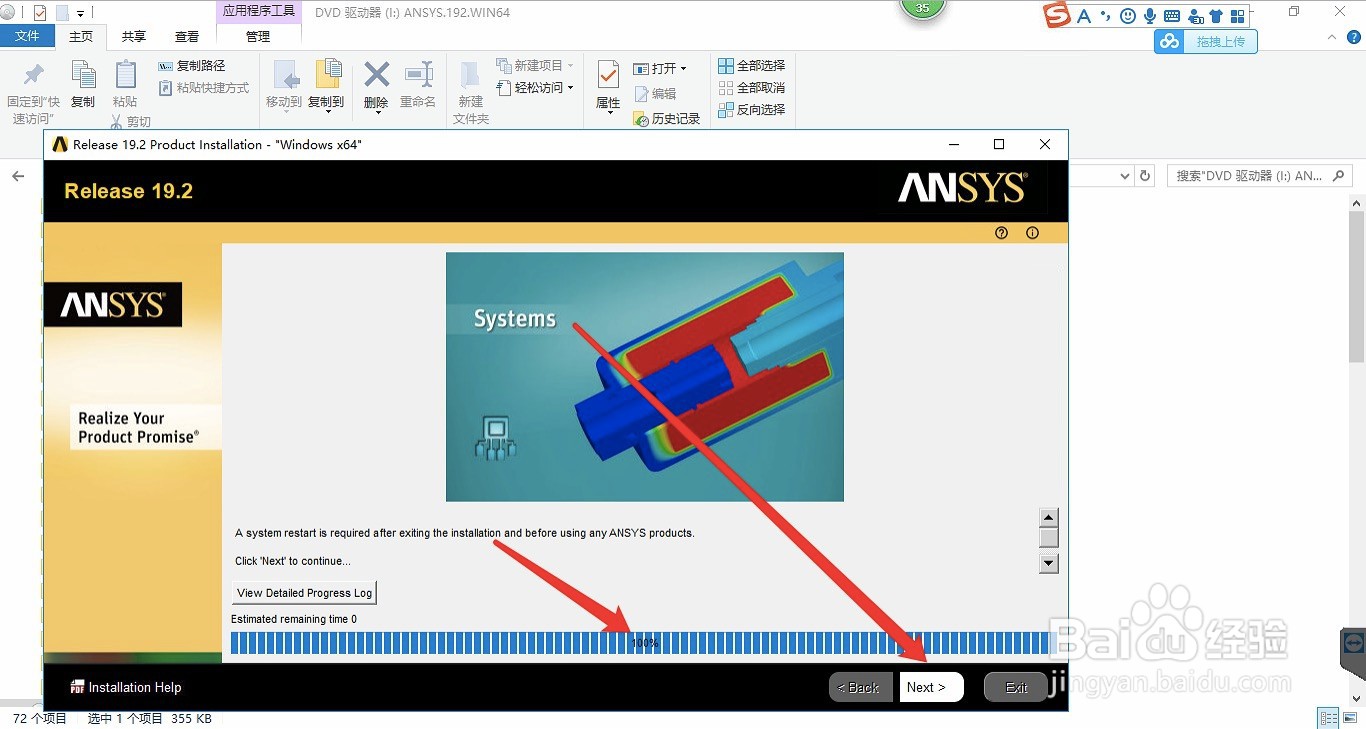Switch to the 查看 ribbon tab
Screen dimensions: 1366x729
[187, 36]
